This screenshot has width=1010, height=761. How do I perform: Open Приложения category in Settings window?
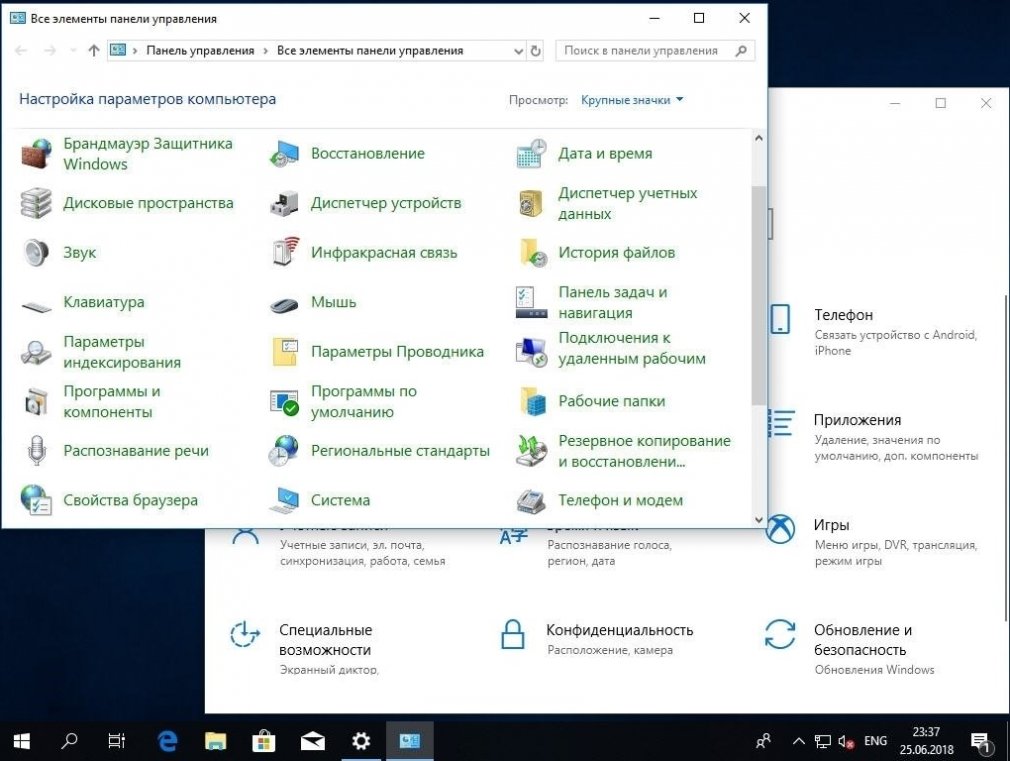873,436
